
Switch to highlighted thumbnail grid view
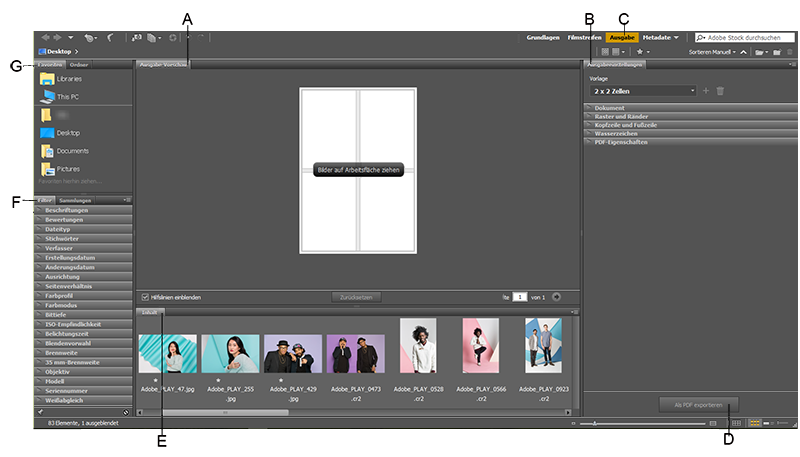[x=754, y=424]
